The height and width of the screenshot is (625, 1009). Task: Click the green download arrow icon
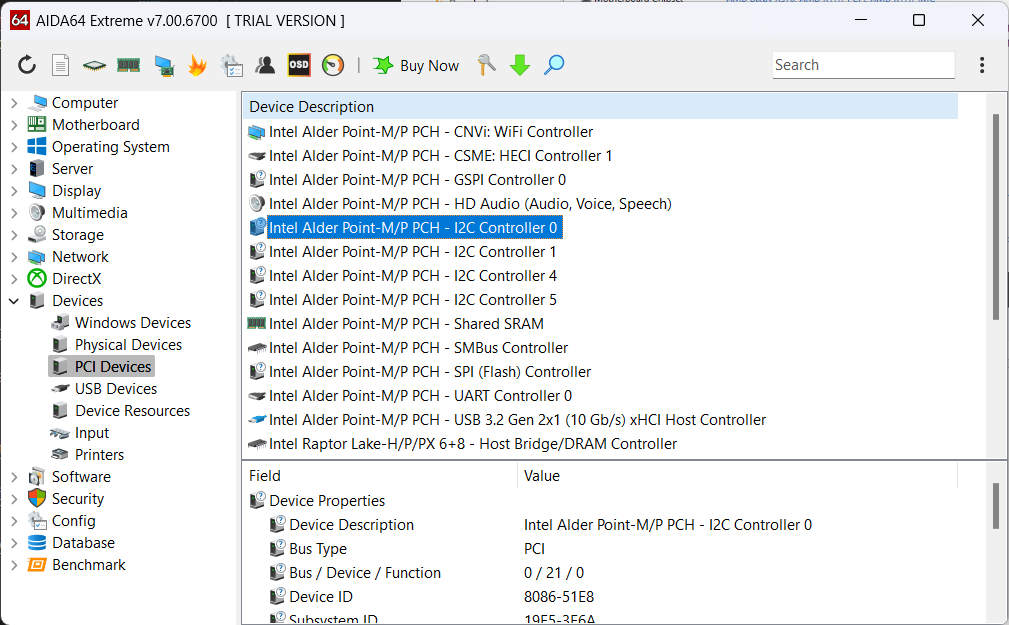(x=520, y=65)
